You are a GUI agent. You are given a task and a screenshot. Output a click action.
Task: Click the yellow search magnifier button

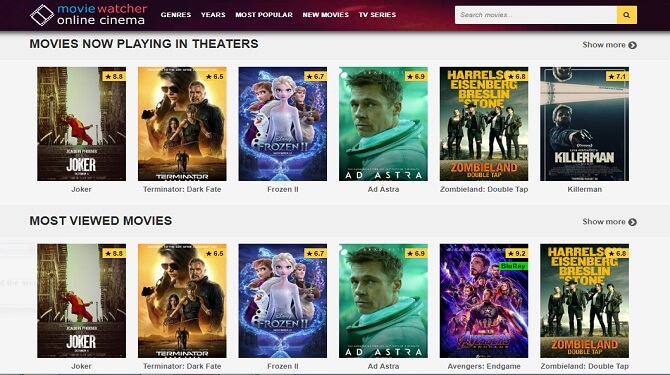[626, 15]
